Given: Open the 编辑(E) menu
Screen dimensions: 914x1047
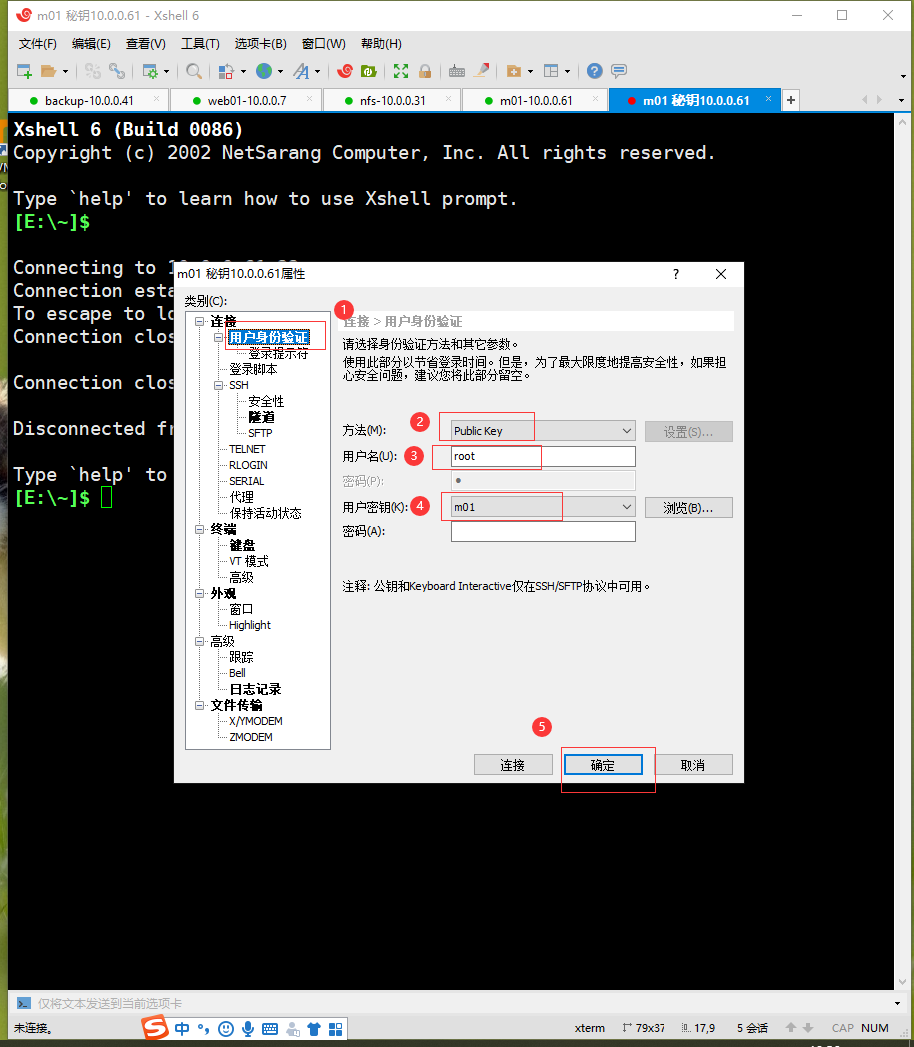Looking at the screenshot, I should click(x=91, y=44).
